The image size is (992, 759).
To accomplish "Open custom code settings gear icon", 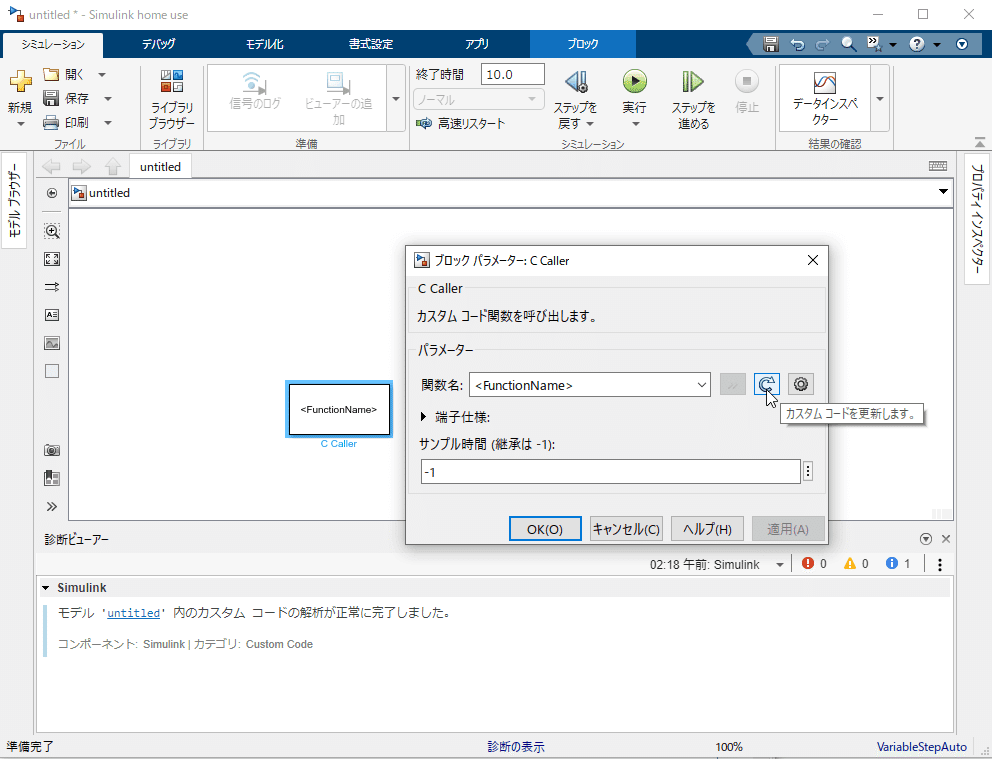I will 800,385.
